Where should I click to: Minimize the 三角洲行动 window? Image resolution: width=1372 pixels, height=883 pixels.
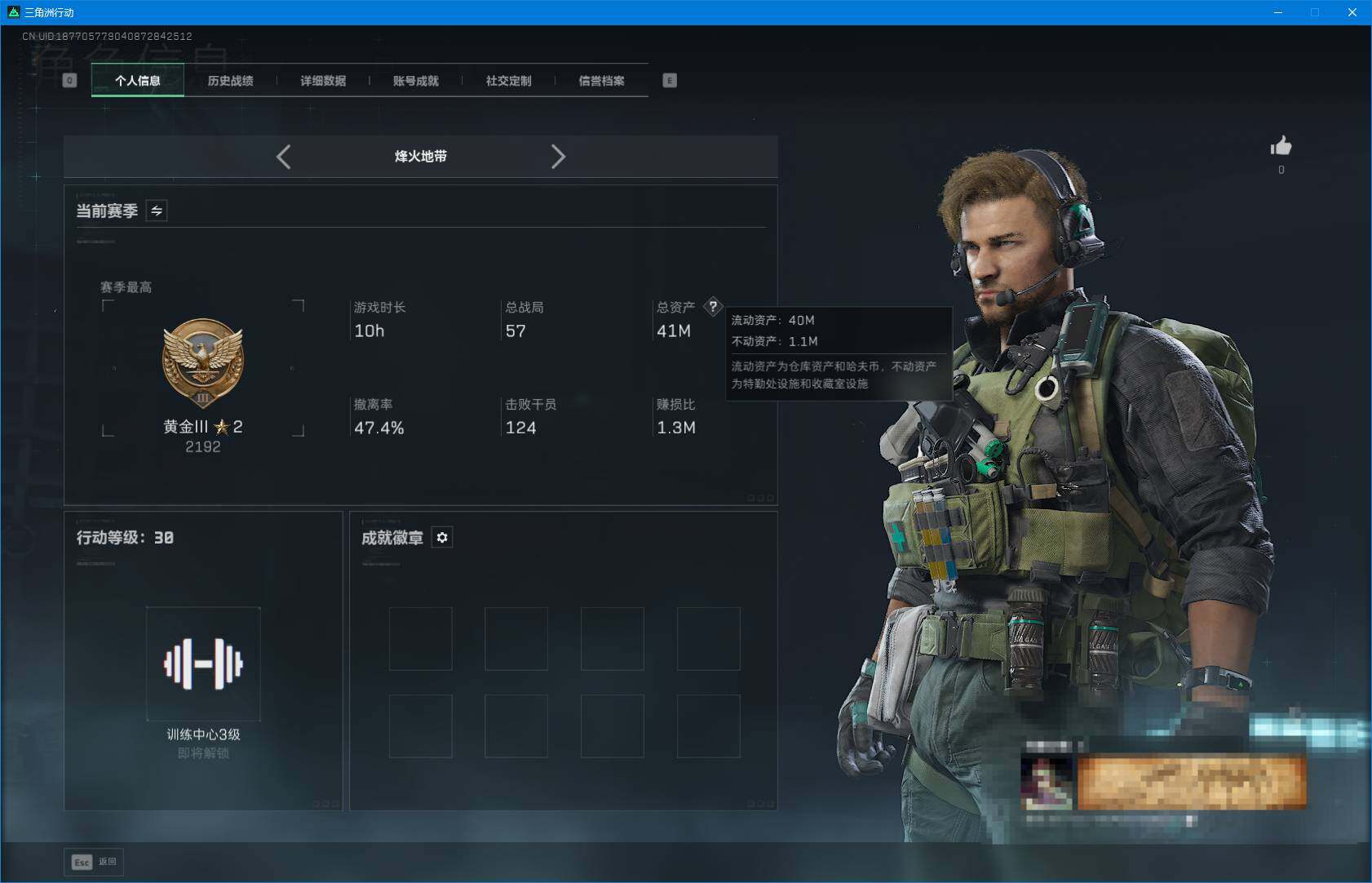[1278, 12]
